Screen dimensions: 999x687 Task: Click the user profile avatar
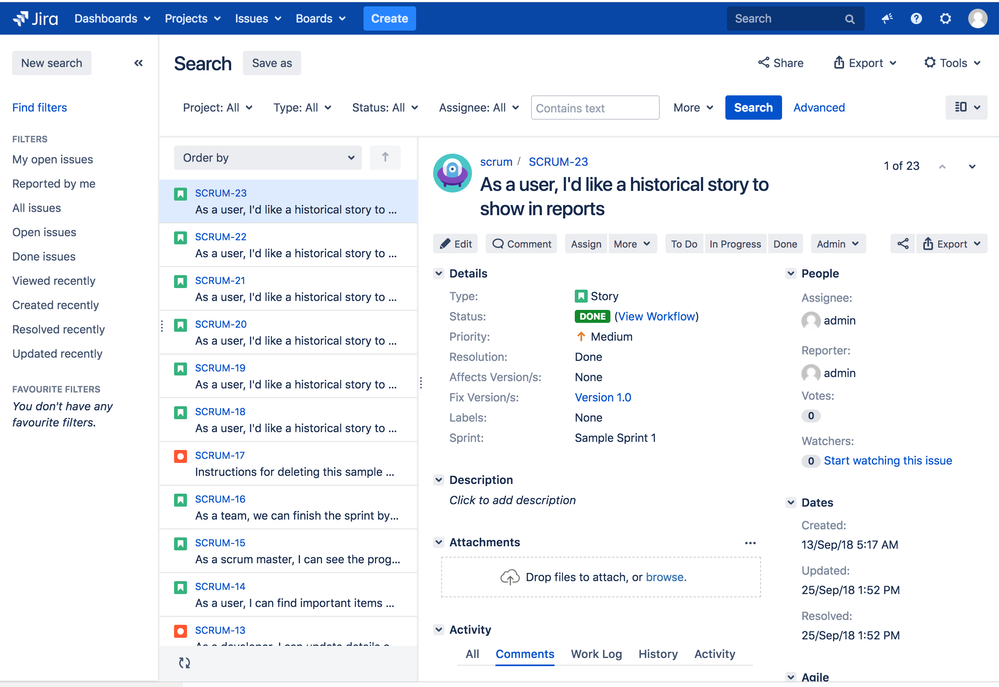pyautogui.click(x=977, y=18)
